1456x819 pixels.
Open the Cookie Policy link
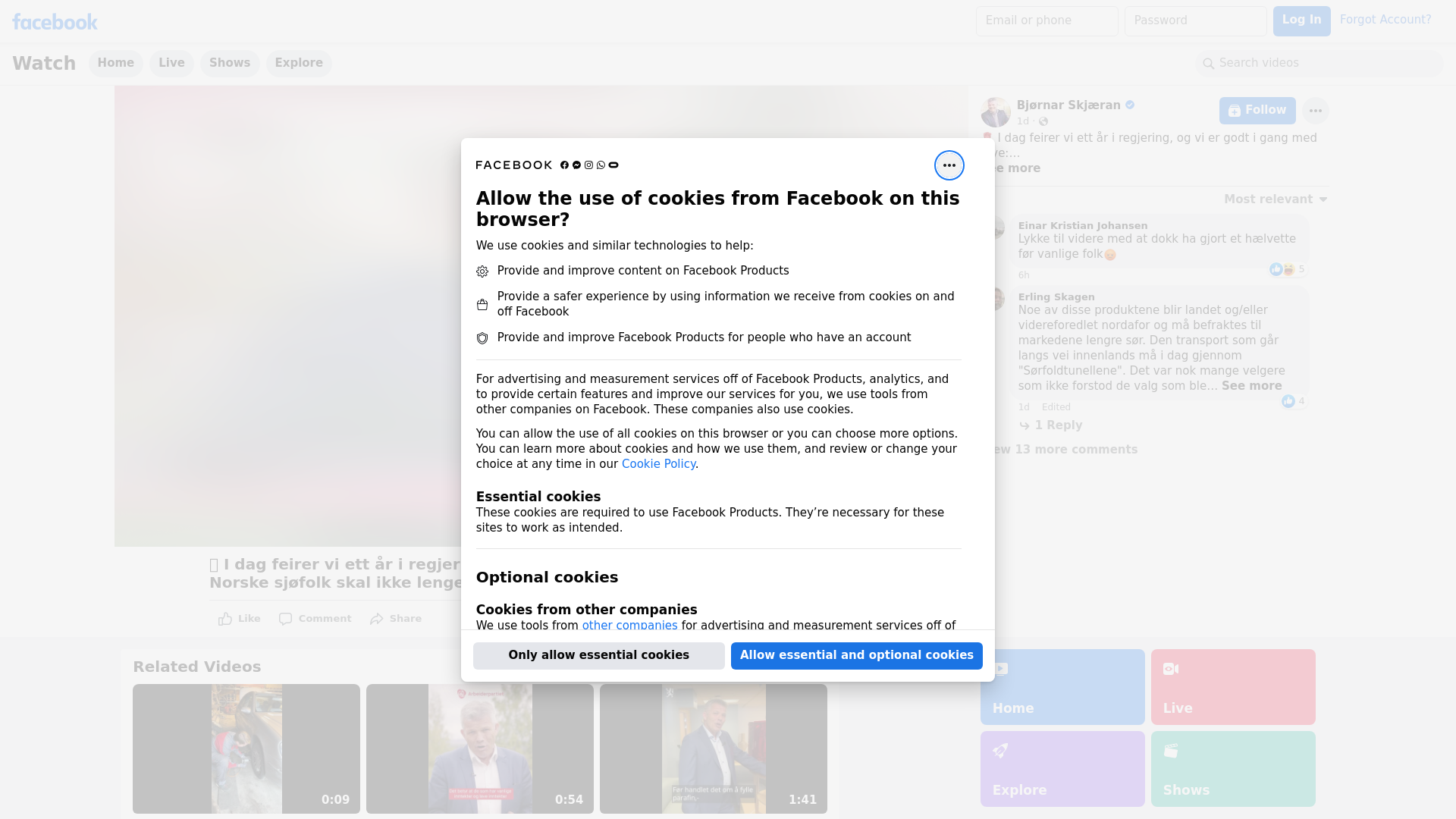click(658, 464)
